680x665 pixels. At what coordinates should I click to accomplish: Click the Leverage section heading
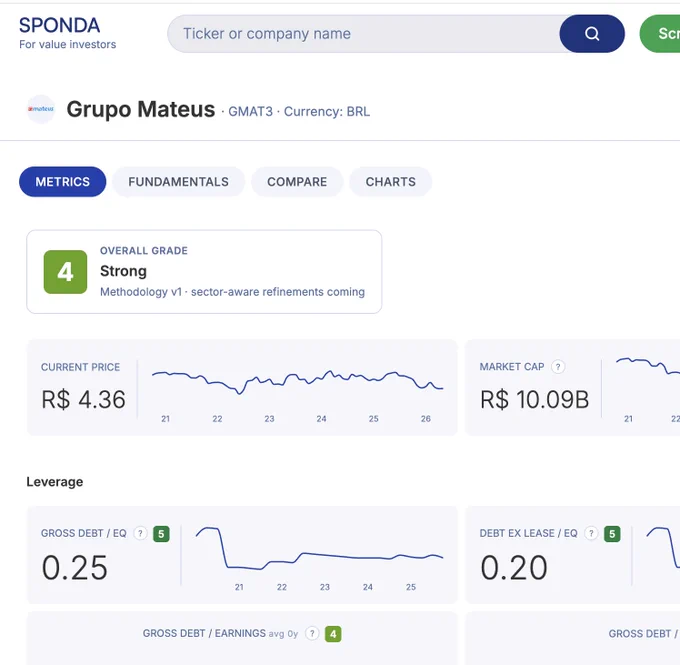pyautogui.click(x=55, y=482)
